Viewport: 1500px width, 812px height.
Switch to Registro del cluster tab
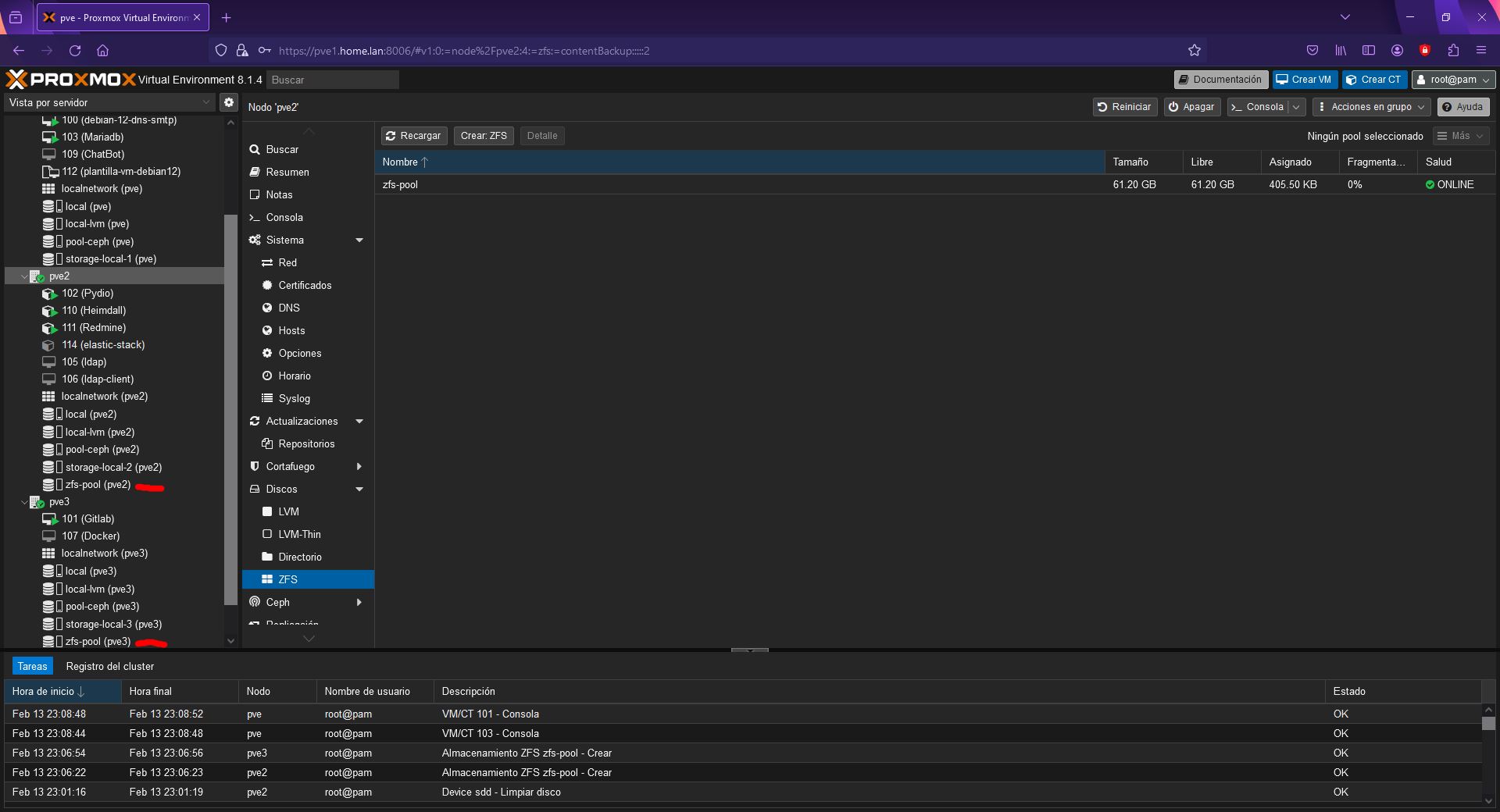pyautogui.click(x=110, y=666)
